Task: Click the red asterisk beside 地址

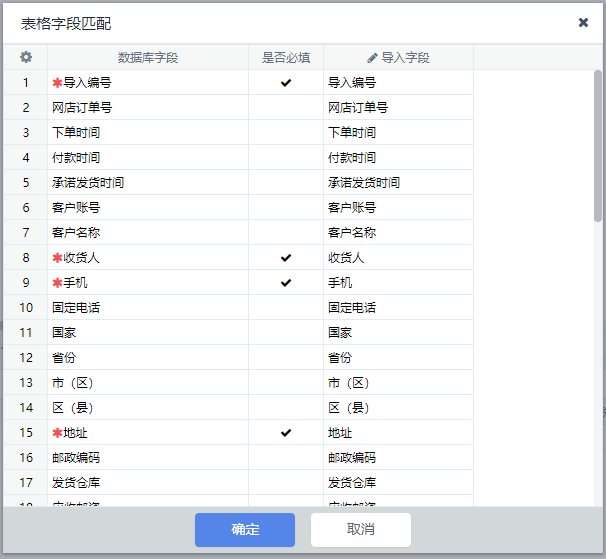Action: click(x=57, y=433)
